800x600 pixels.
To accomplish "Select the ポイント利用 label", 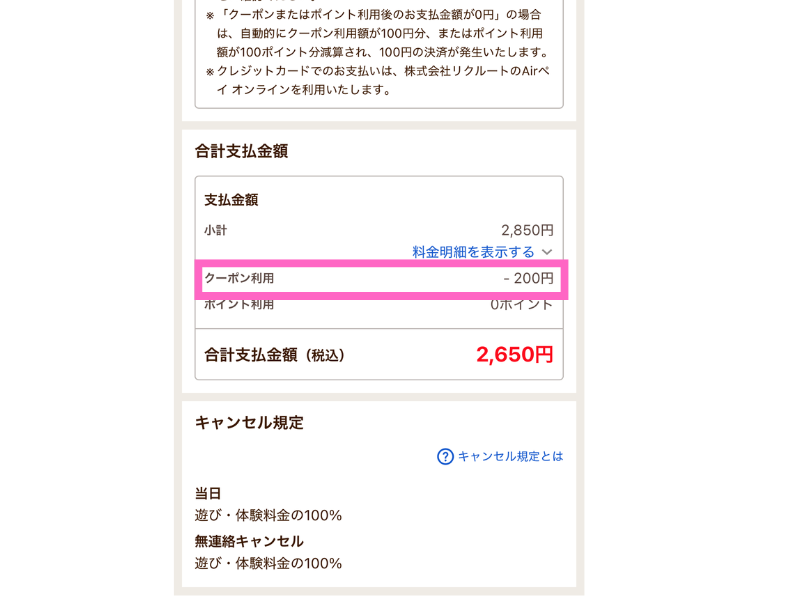I will (239, 305).
